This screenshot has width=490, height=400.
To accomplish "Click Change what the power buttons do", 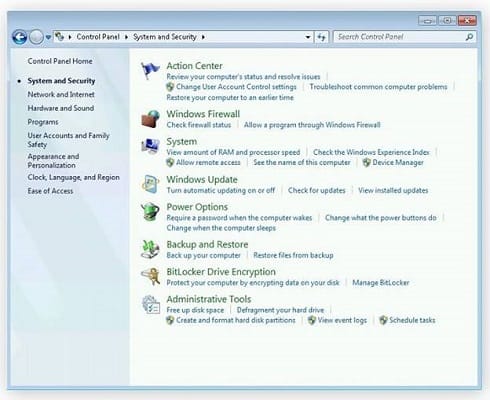I will pos(381,218).
